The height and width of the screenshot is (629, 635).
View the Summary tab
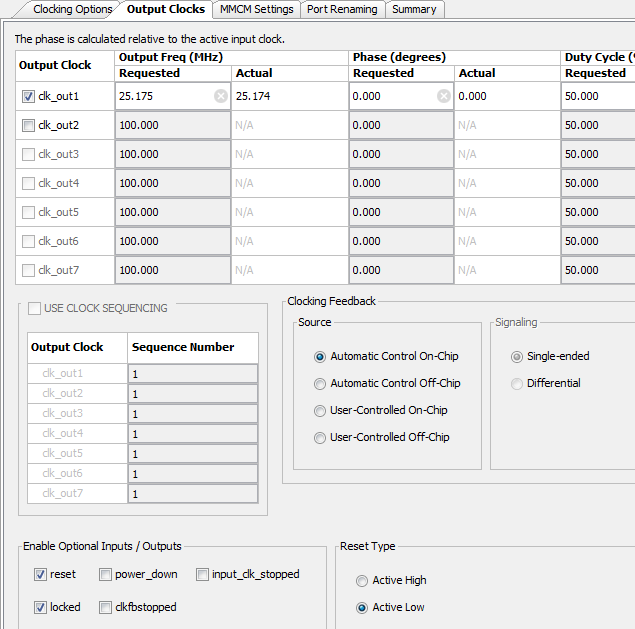coord(414,9)
